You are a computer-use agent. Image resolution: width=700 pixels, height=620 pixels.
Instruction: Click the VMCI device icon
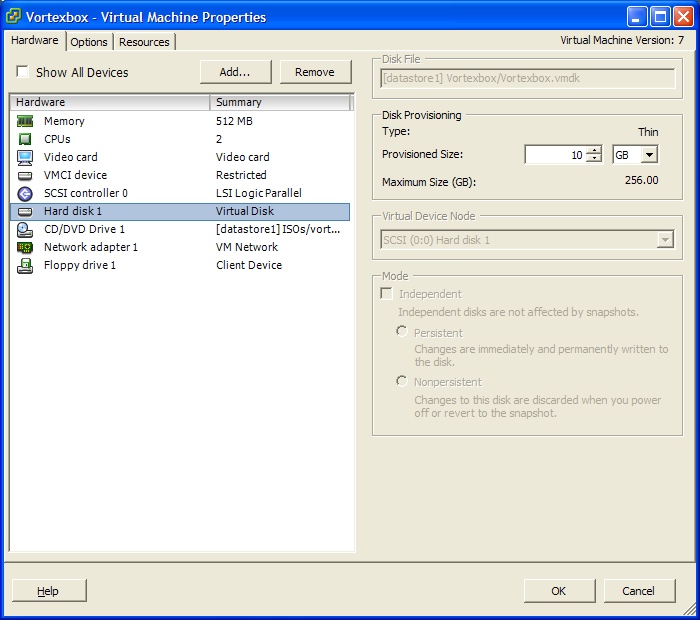coord(25,175)
